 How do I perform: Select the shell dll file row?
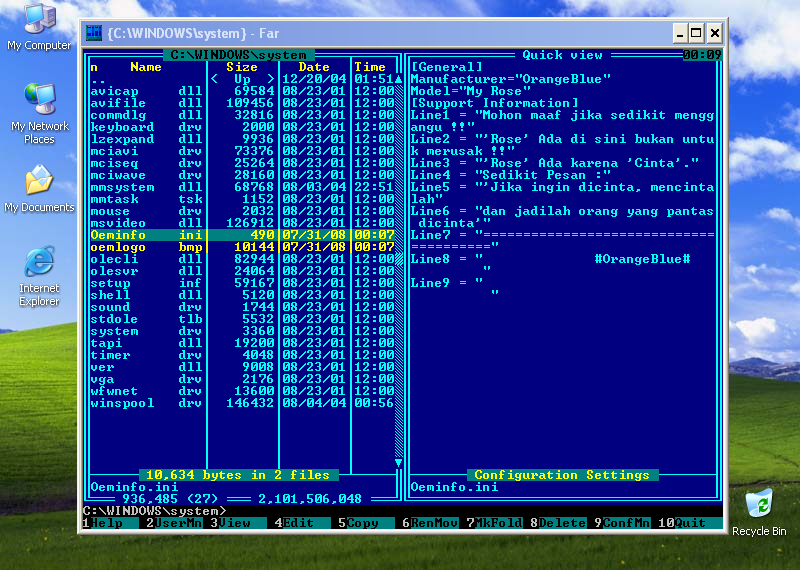tap(242, 295)
